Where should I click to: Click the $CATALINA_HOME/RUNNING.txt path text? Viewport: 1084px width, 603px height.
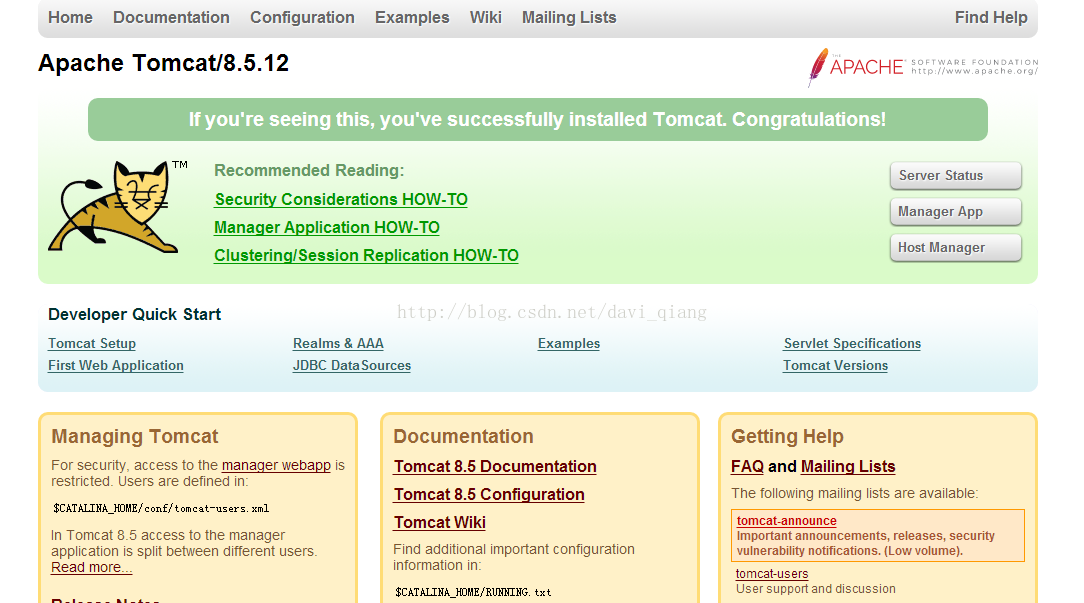tap(473, 592)
